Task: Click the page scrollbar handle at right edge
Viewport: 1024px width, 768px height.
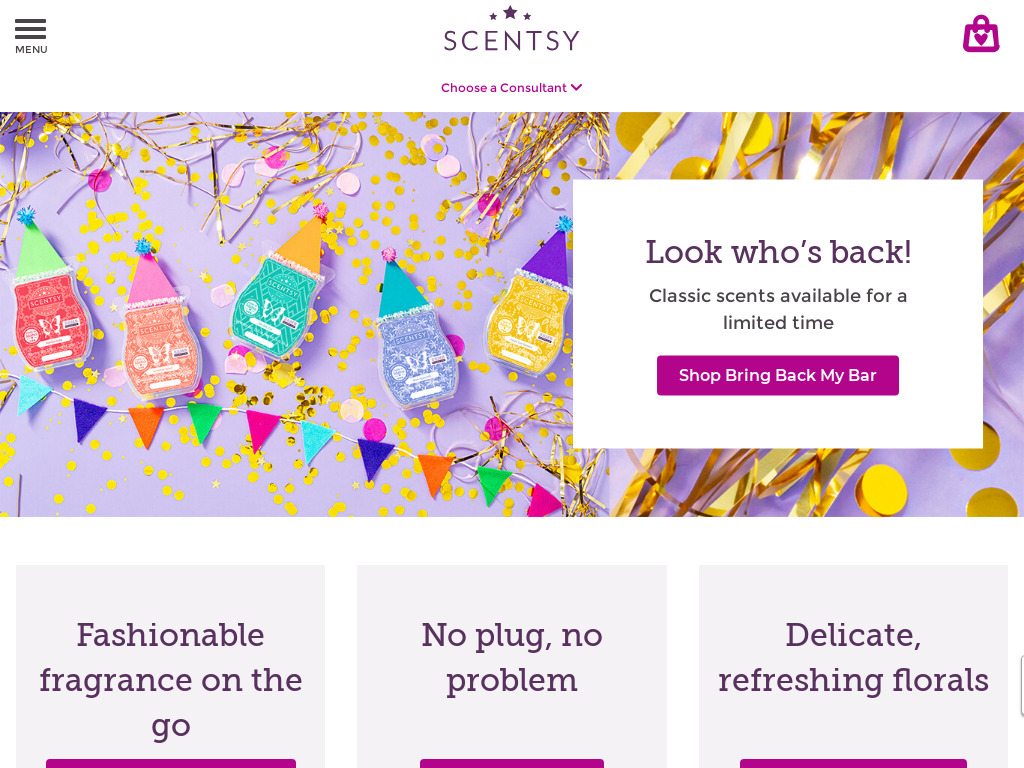Action: (1022, 686)
